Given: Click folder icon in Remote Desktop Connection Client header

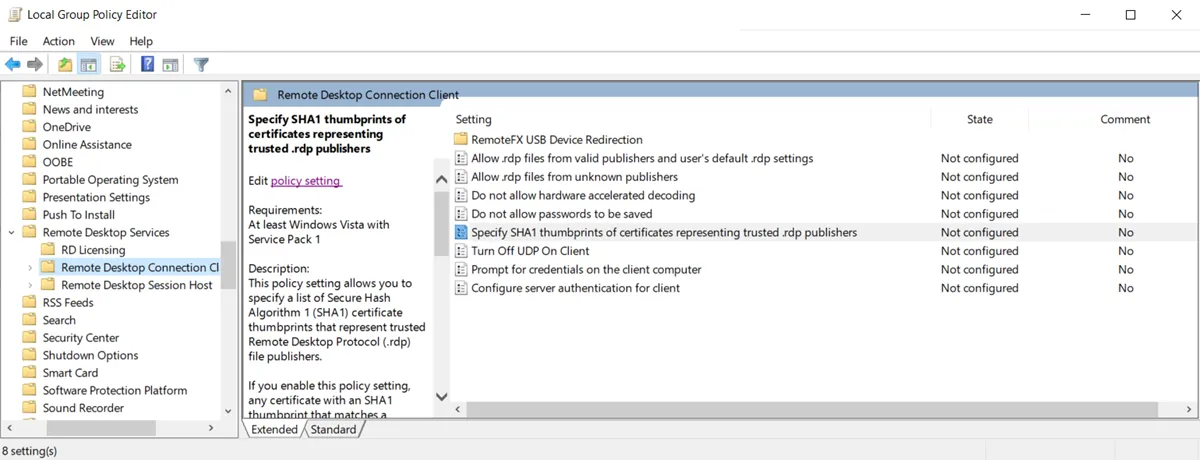Looking at the screenshot, I should coord(260,95).
